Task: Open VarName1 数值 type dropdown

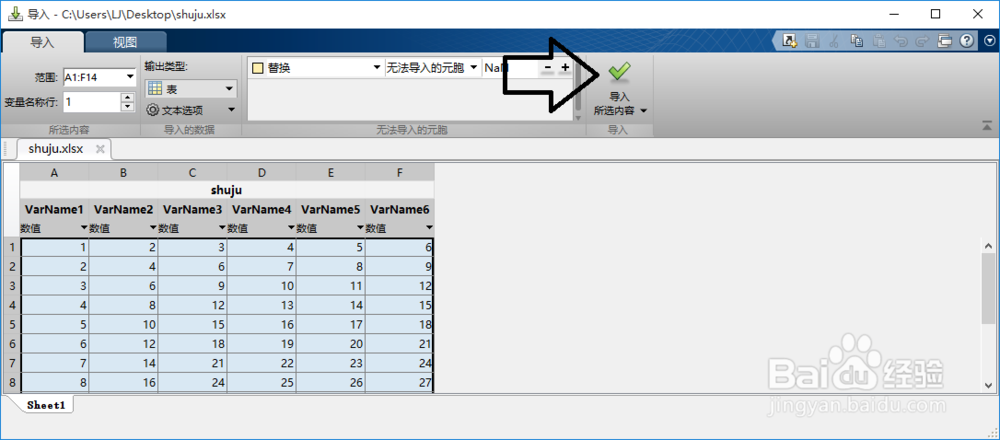Action: click(84, 228)
